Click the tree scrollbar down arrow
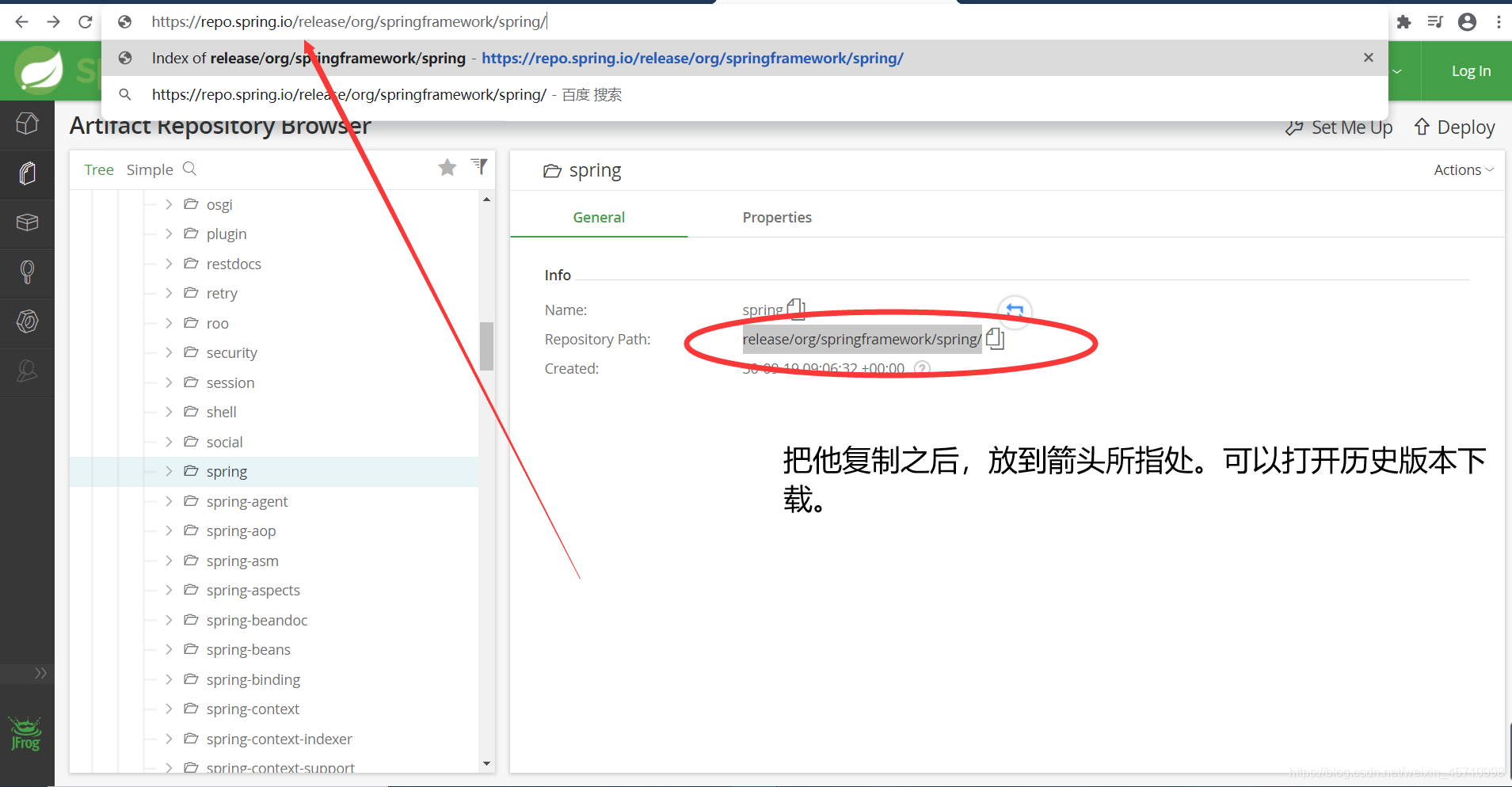The width and height of the screenshot is (1512, 787). [x=486, y=763]
